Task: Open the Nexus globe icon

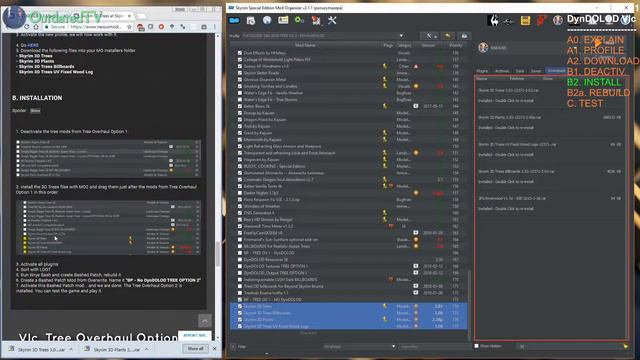Action: [x=267, y=20]
